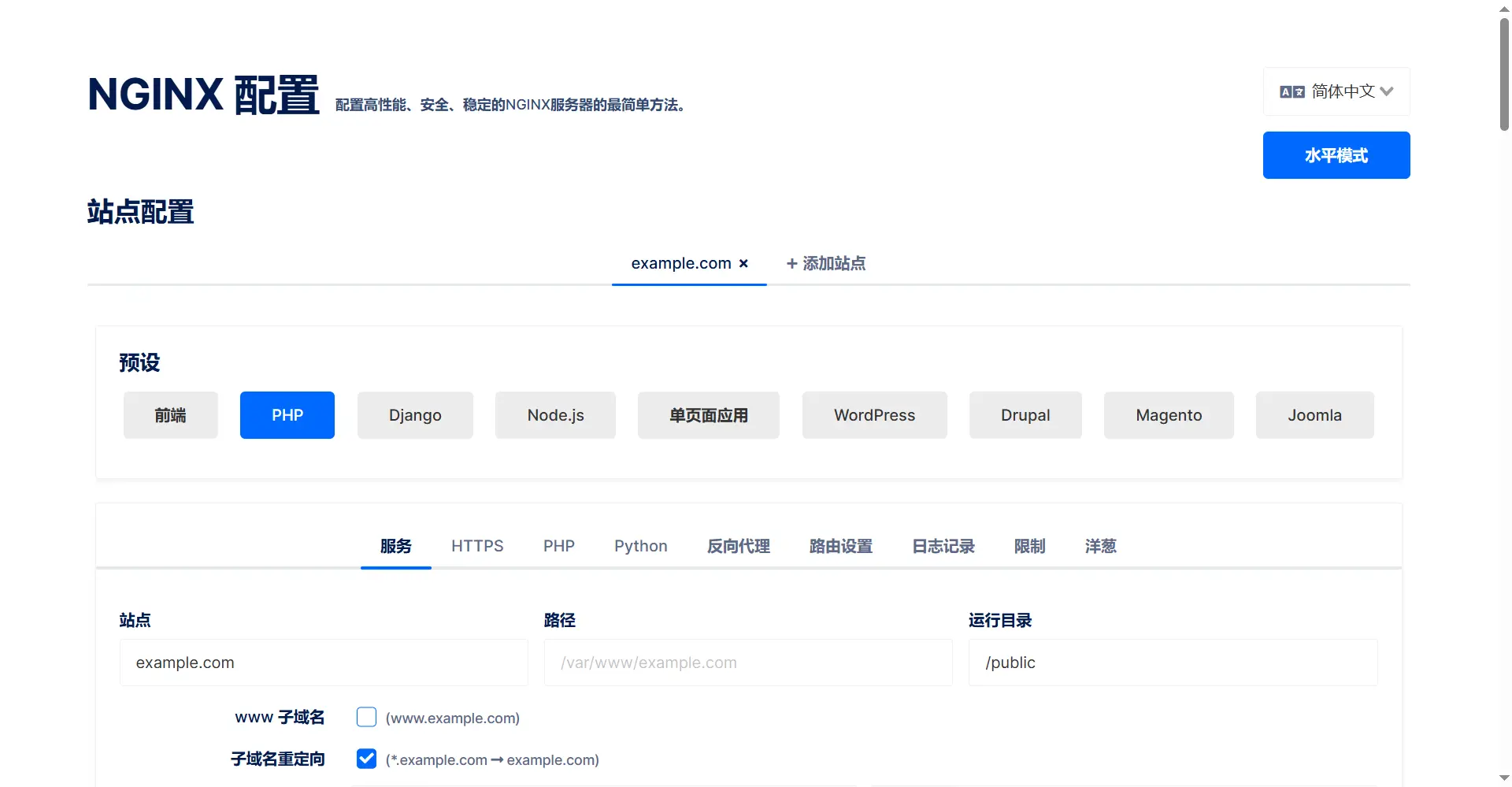
Task: Select the 单页面应用 preset
Action: click(x=709, y=415)
